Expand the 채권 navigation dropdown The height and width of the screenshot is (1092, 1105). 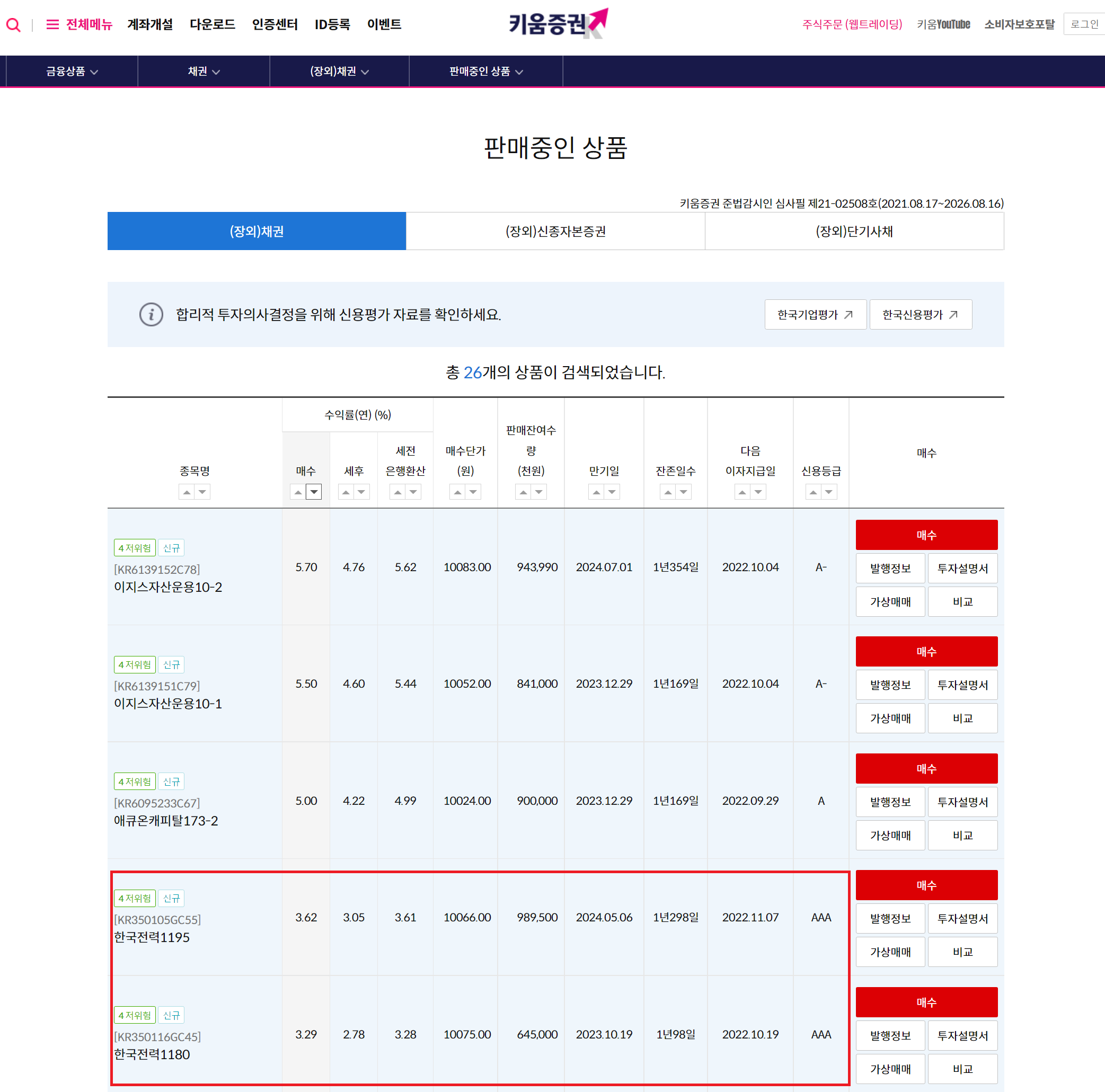204,72
